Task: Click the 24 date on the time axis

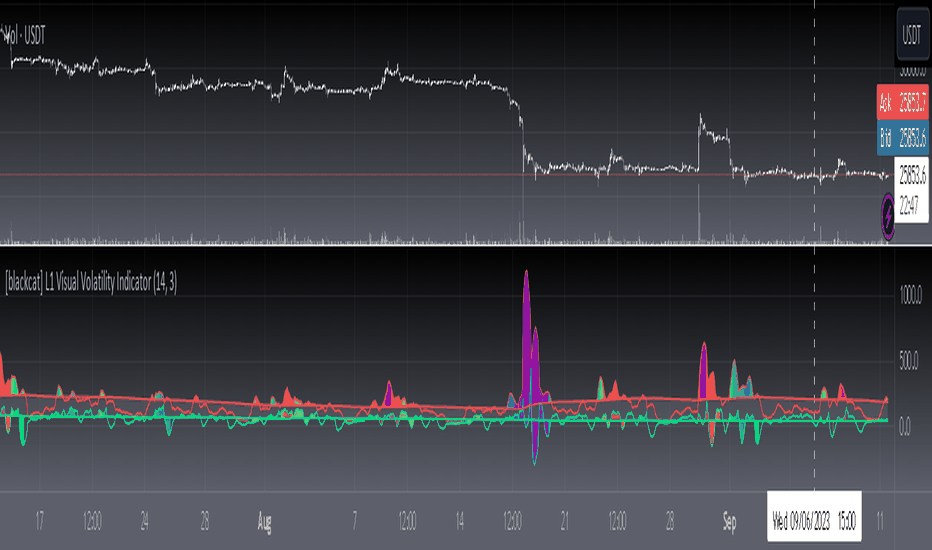Action: pyautogui.click(x=144, y=521)
